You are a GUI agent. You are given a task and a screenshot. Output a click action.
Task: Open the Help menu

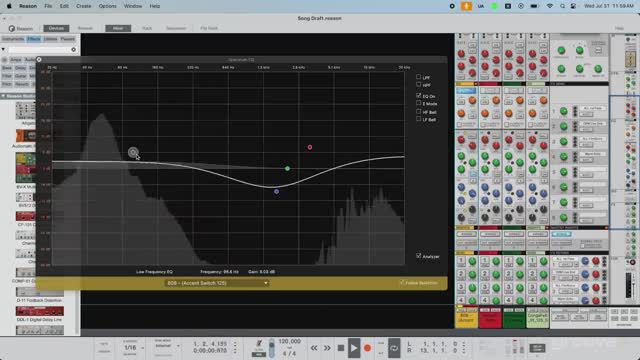coord(155,6)
